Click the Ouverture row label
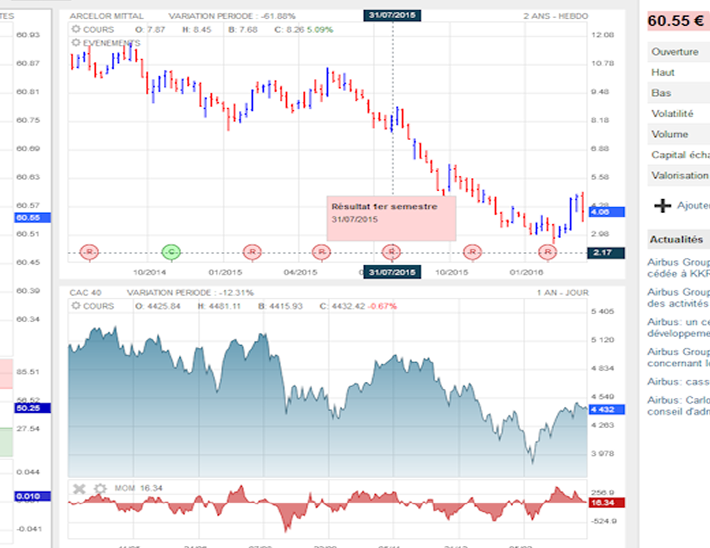Viewport: 710px width, 548px height. [x=675, y=52]
